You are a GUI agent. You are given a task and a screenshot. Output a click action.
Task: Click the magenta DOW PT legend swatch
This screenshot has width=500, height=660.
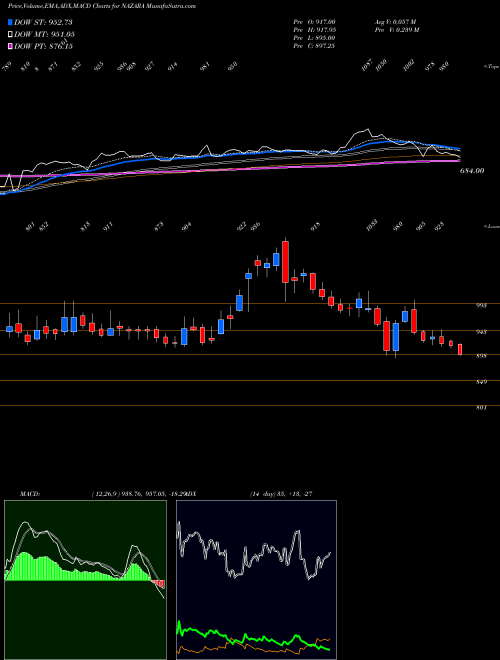[10, 46]
